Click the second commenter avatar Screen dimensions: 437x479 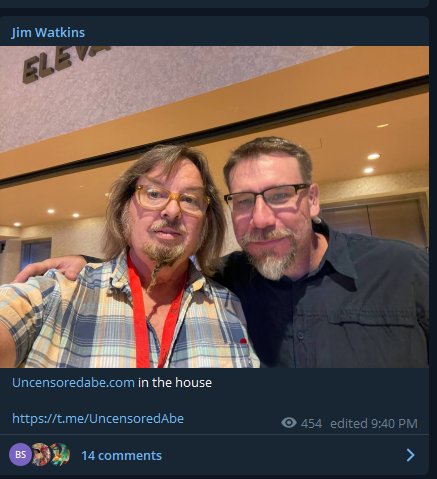41,454
